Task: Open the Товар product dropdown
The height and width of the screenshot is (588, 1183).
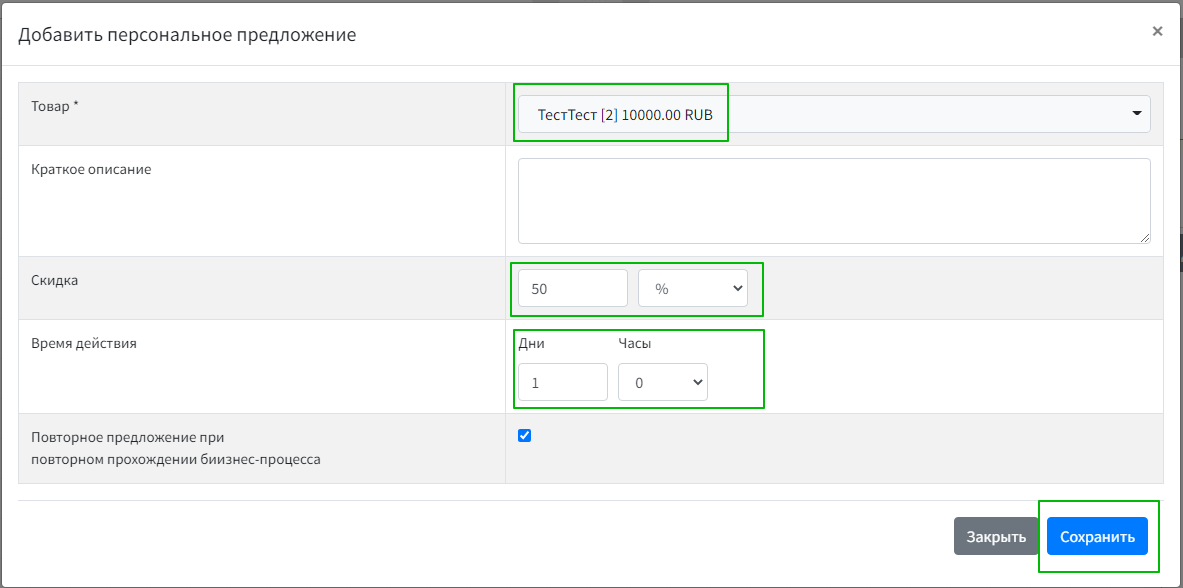Action: pyautogui.click(x=832, y=114)
